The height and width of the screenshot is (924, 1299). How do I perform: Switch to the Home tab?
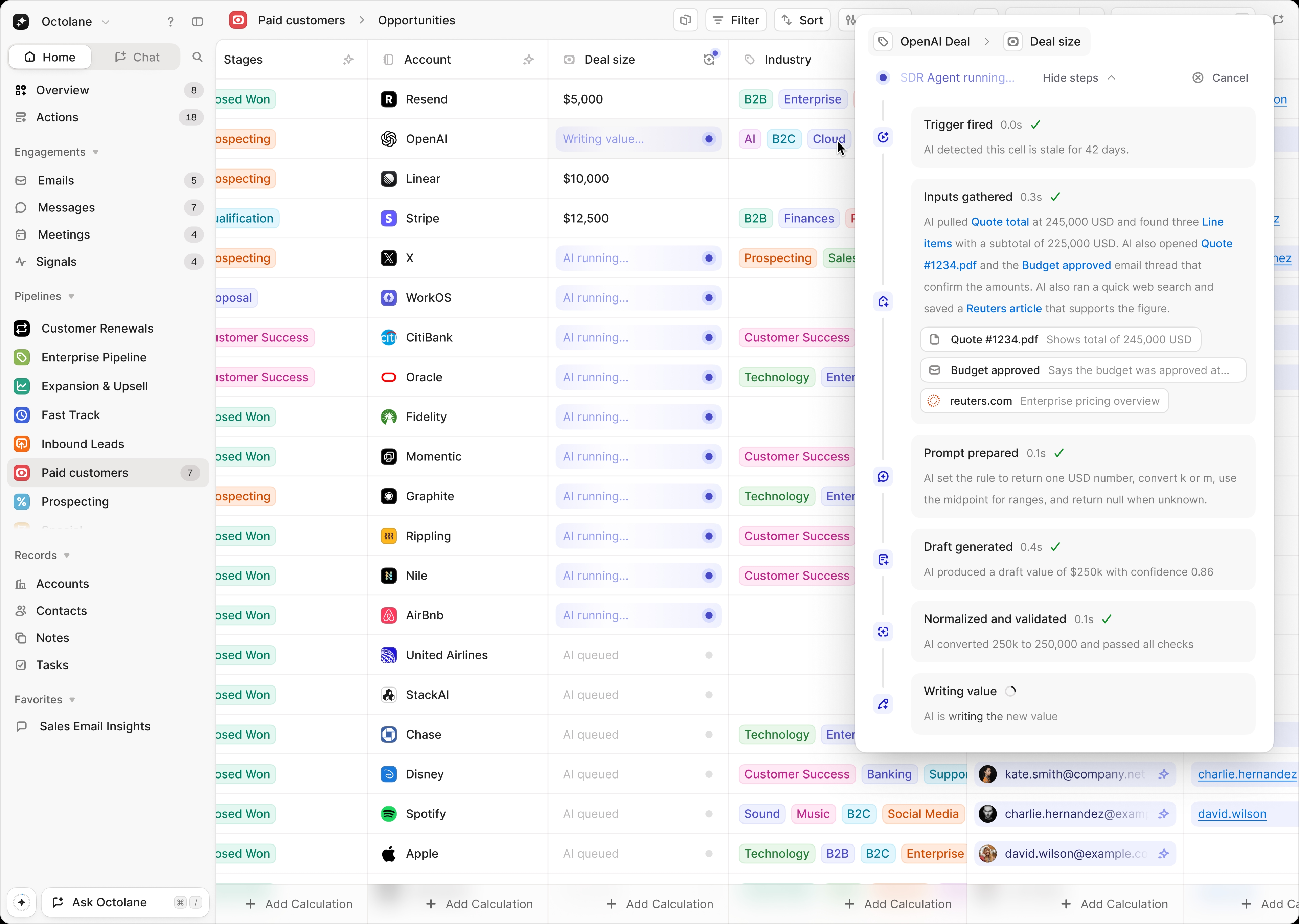pyautogui.click(x=50, y=57)
